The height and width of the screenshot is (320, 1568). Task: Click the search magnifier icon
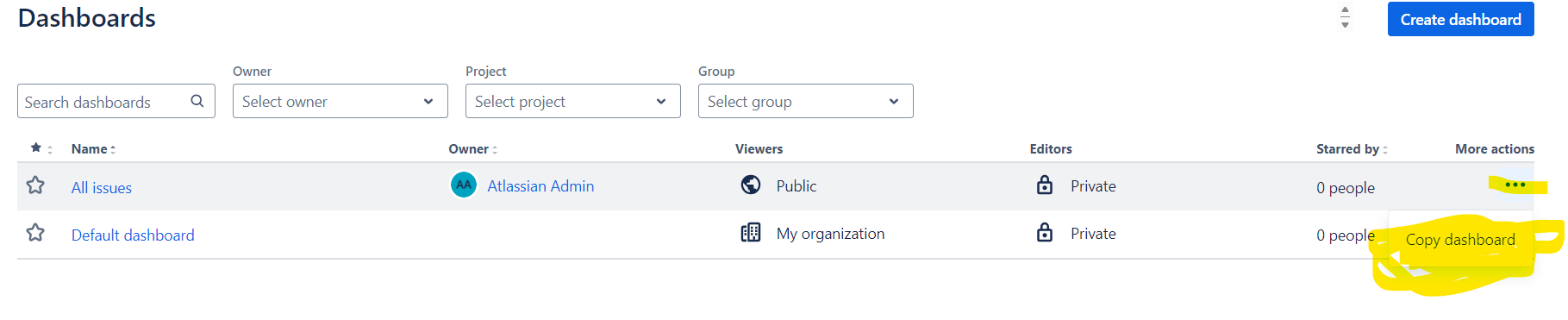coord(197,101)
